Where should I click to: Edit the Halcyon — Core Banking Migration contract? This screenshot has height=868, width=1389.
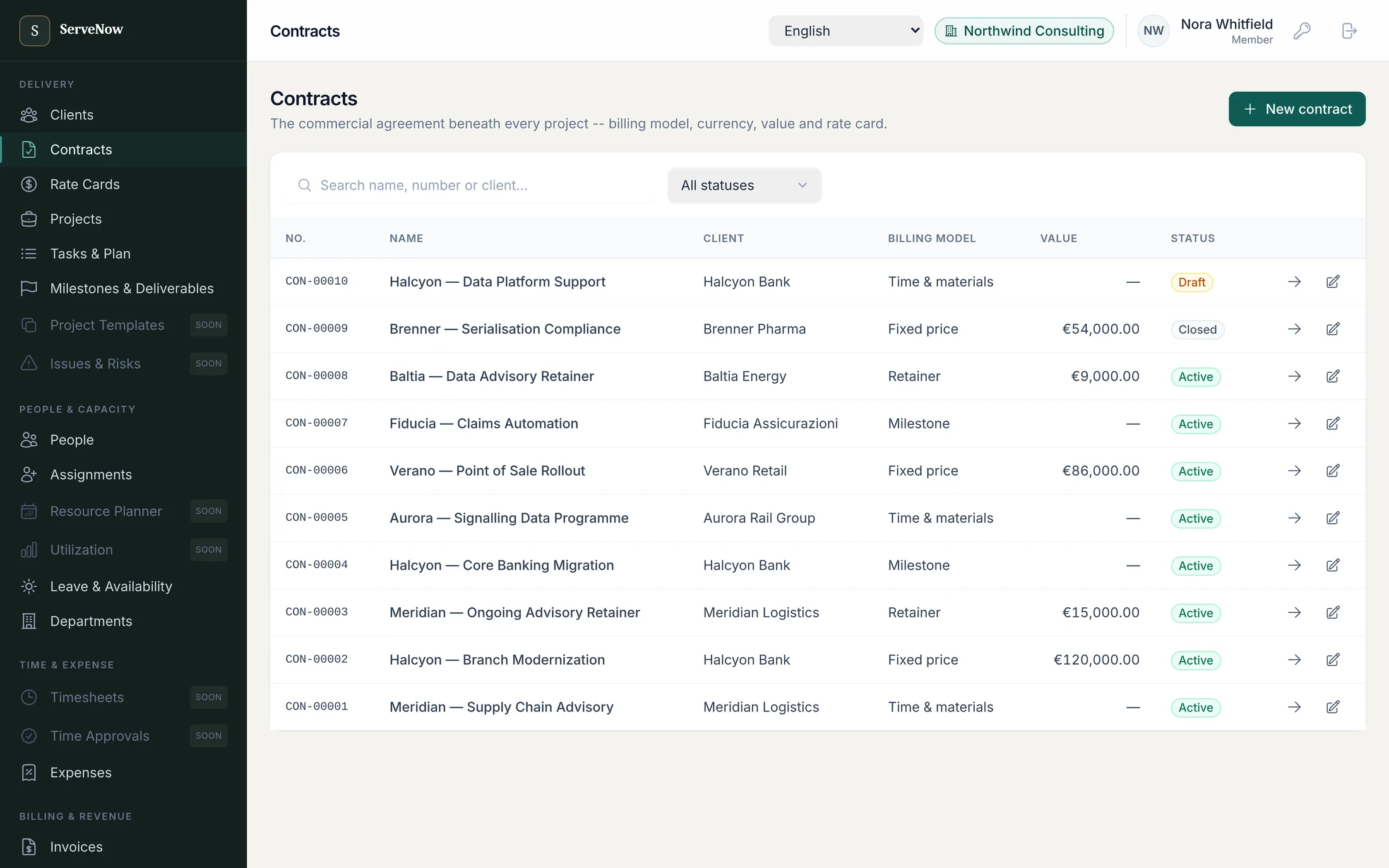(x=1333, y=566)
